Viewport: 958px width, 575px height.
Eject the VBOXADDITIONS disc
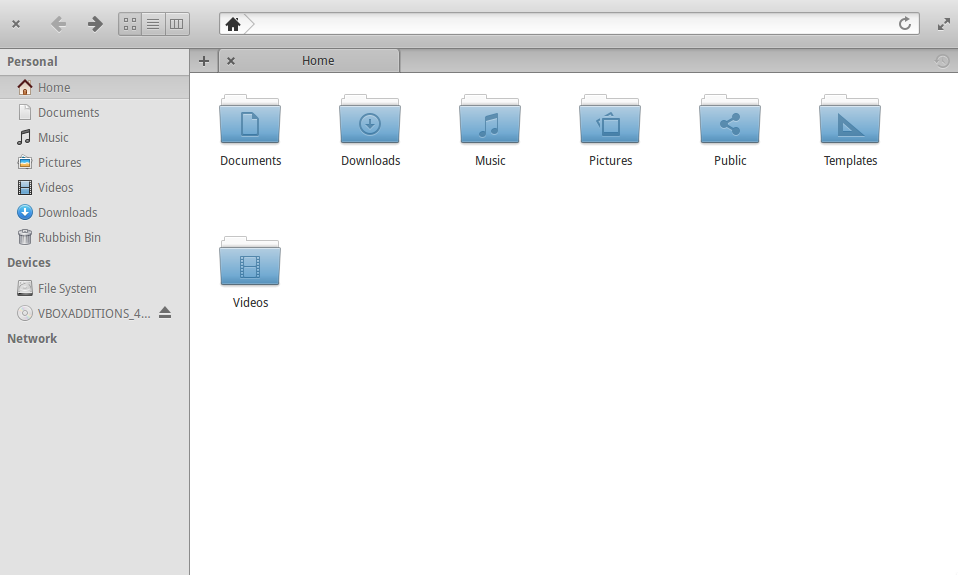tap(165, 313)
